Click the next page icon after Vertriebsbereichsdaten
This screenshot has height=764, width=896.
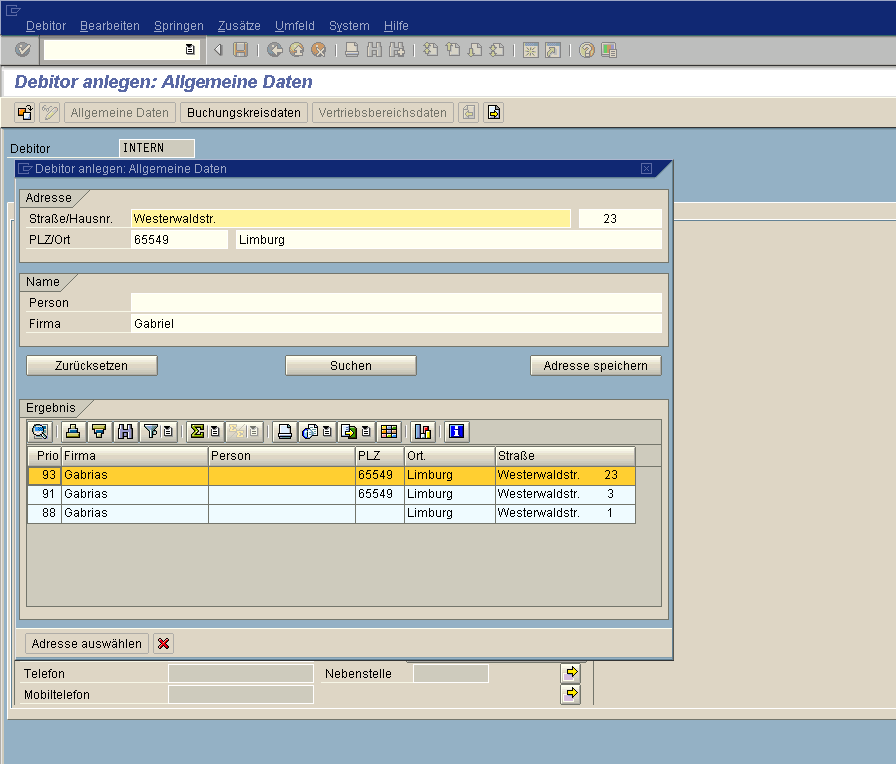494,113
